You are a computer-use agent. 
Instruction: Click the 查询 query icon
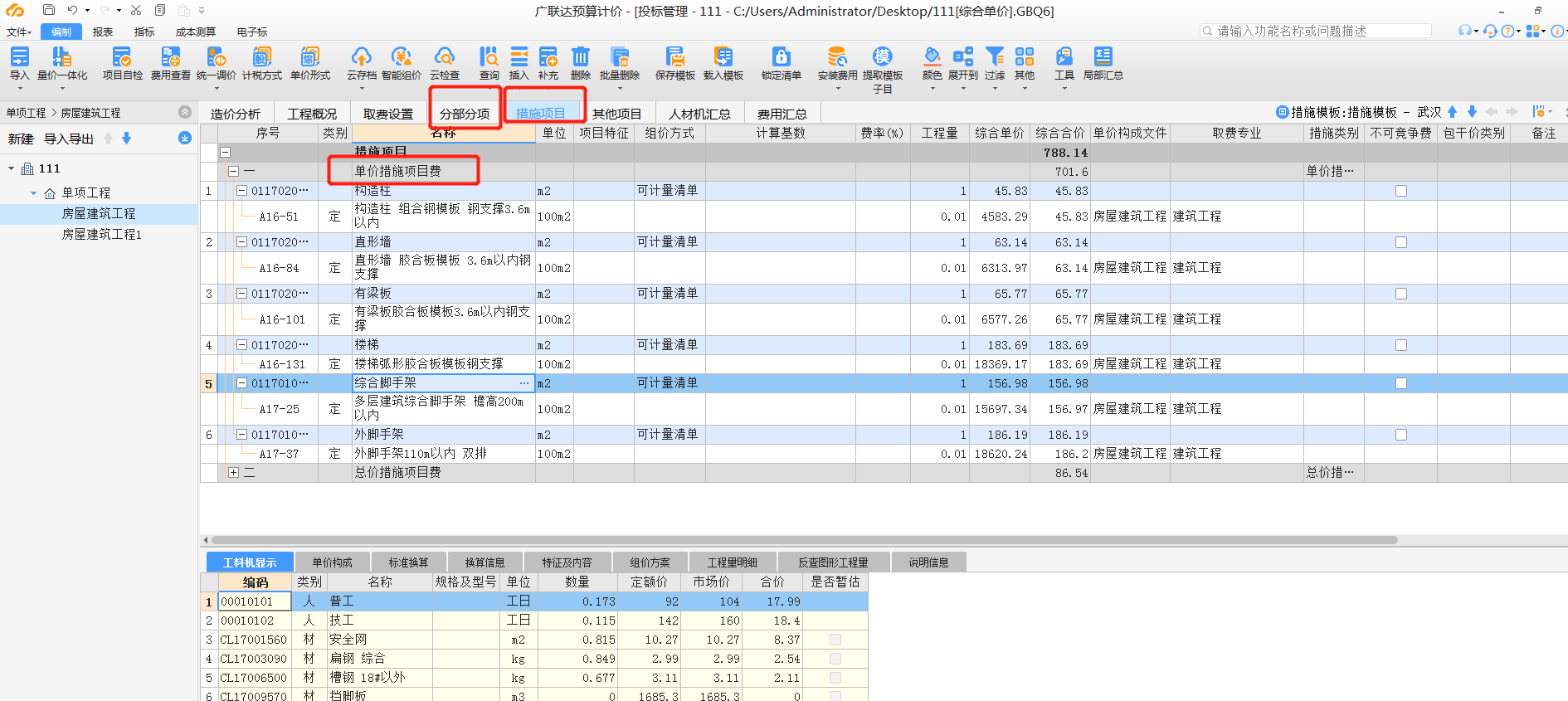coord(489,56)
